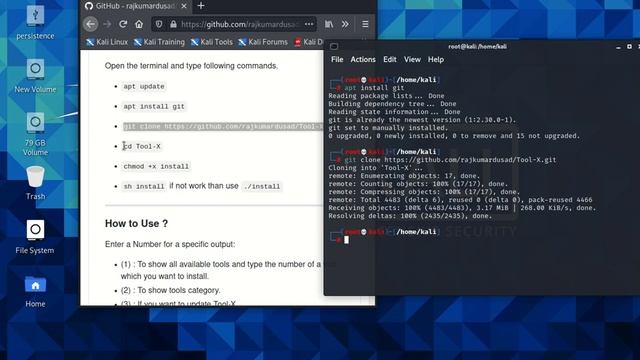Open the Kali Docs bookmark
Screen dimensions: 640x360
click(x=309, y=42)
